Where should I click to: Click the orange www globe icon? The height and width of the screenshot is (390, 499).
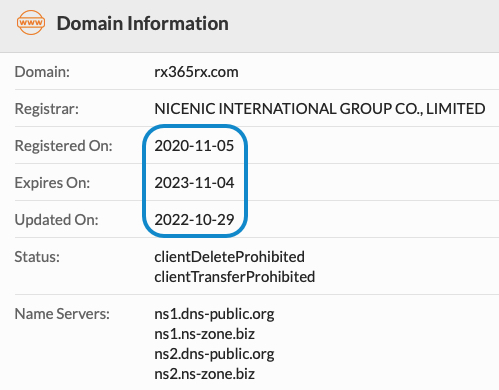point(31,23)
